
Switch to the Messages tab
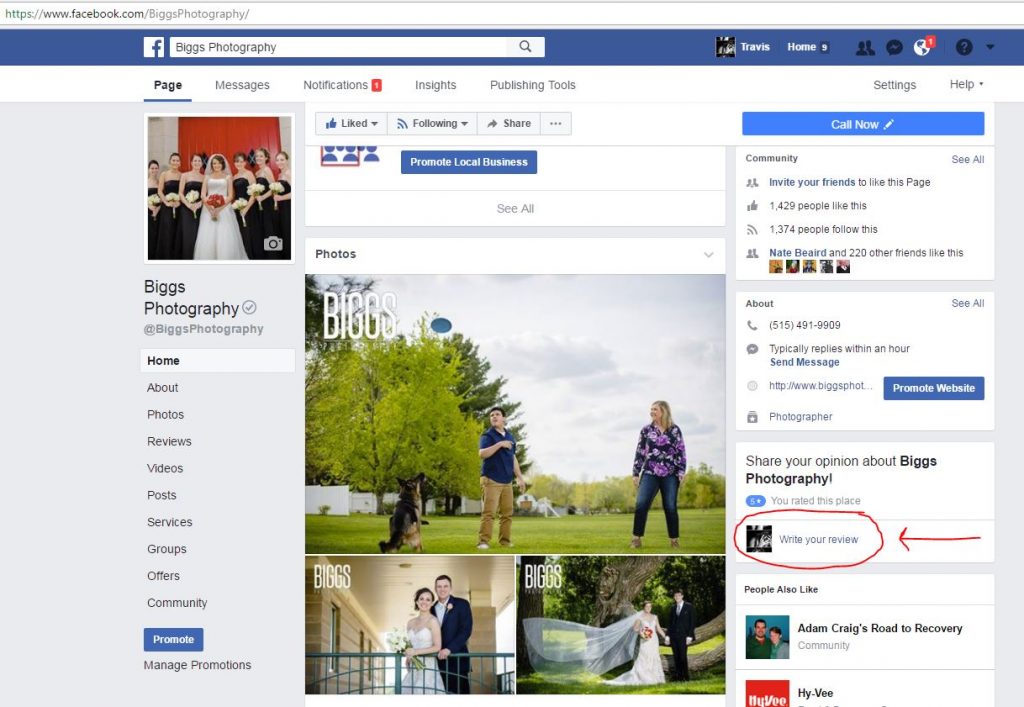click(242, 85)
